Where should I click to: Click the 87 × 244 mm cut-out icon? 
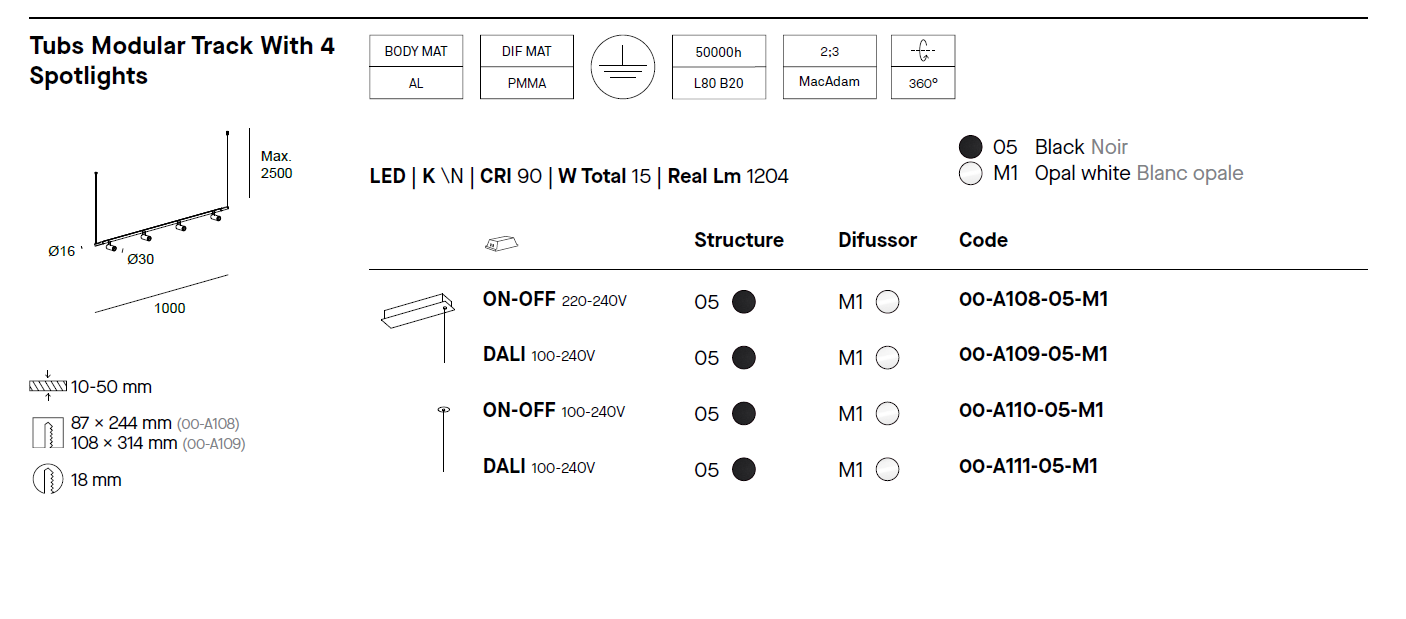tap(47, 433)
